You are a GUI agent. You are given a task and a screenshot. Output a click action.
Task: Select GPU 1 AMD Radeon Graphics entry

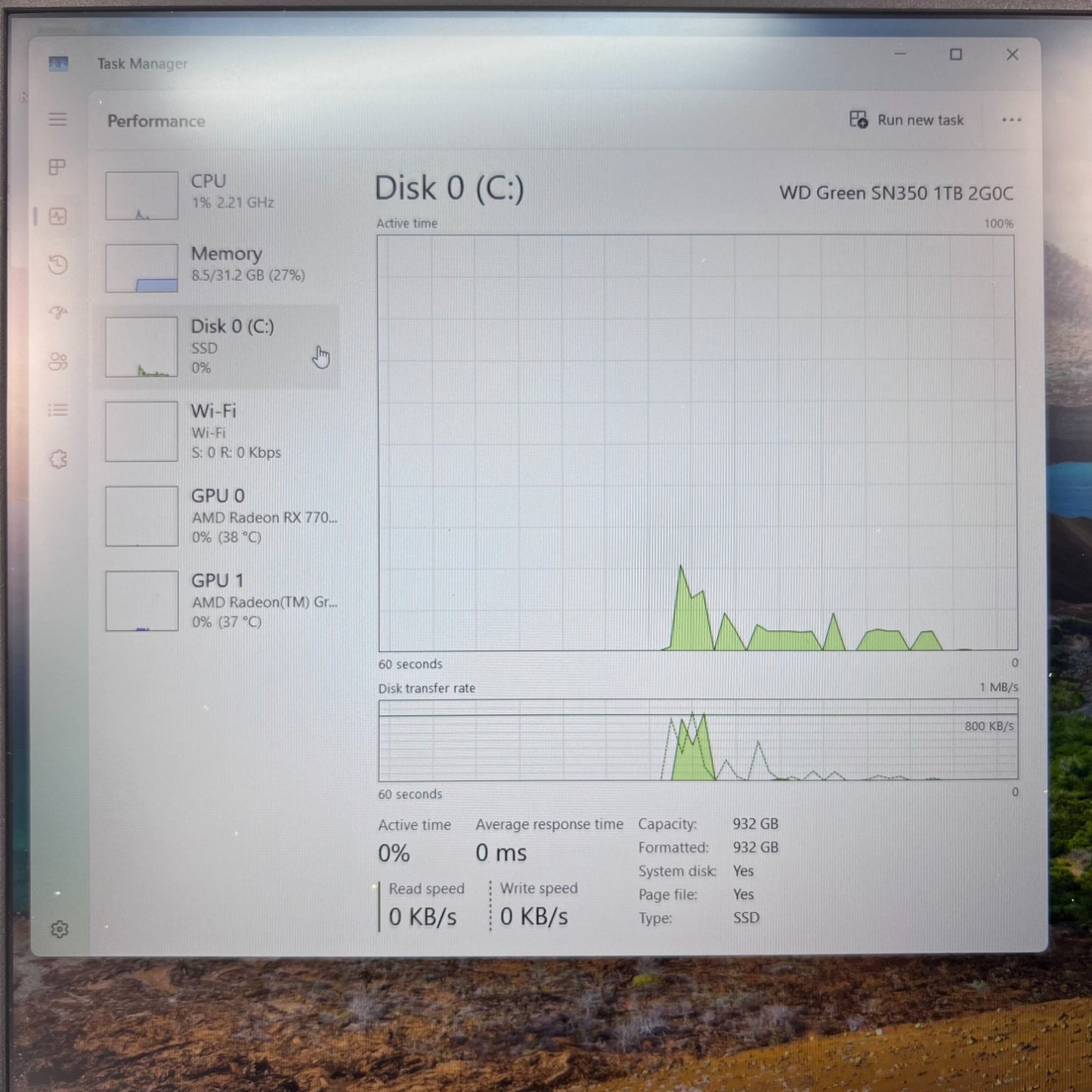[218, 601]
